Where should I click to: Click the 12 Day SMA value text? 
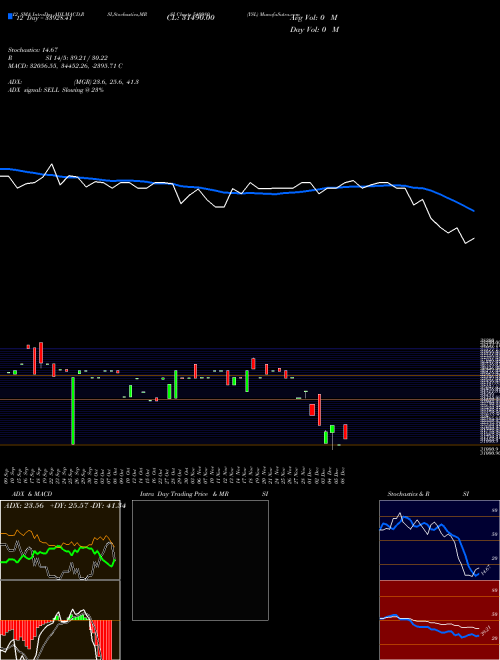44,18
